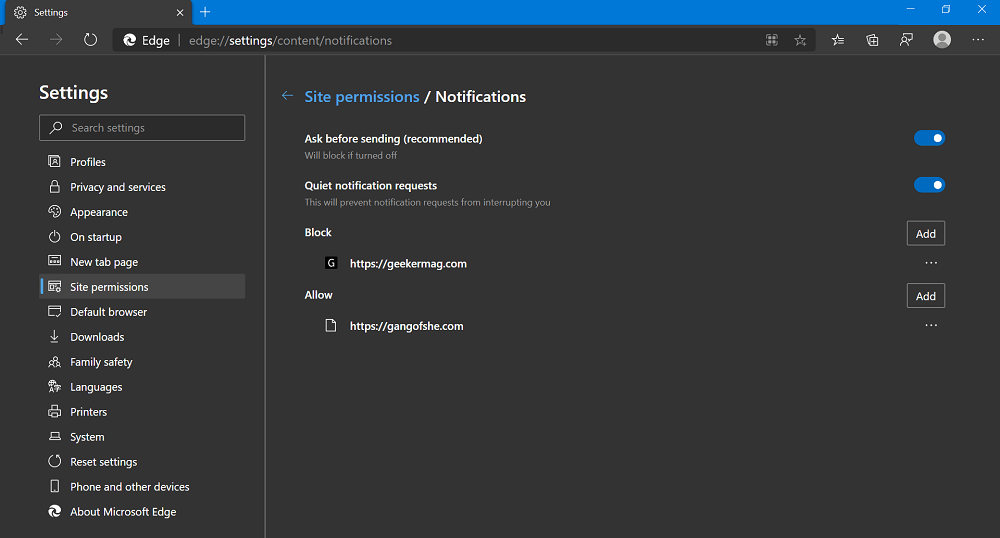Image resolution: width=1000 pixels, height=538 pixels.
Task: Go to Downloads settings
Action: 142,337
